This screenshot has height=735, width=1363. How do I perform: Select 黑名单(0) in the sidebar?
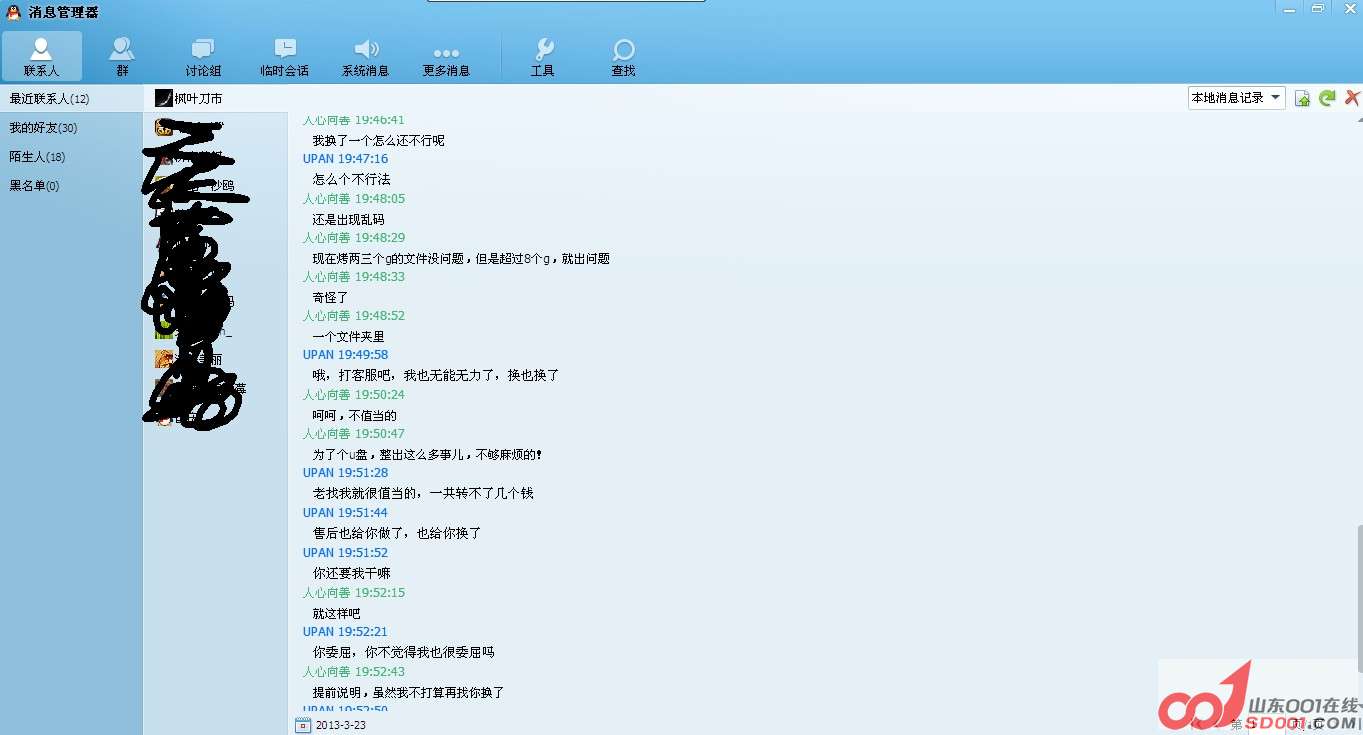[71, 186]
